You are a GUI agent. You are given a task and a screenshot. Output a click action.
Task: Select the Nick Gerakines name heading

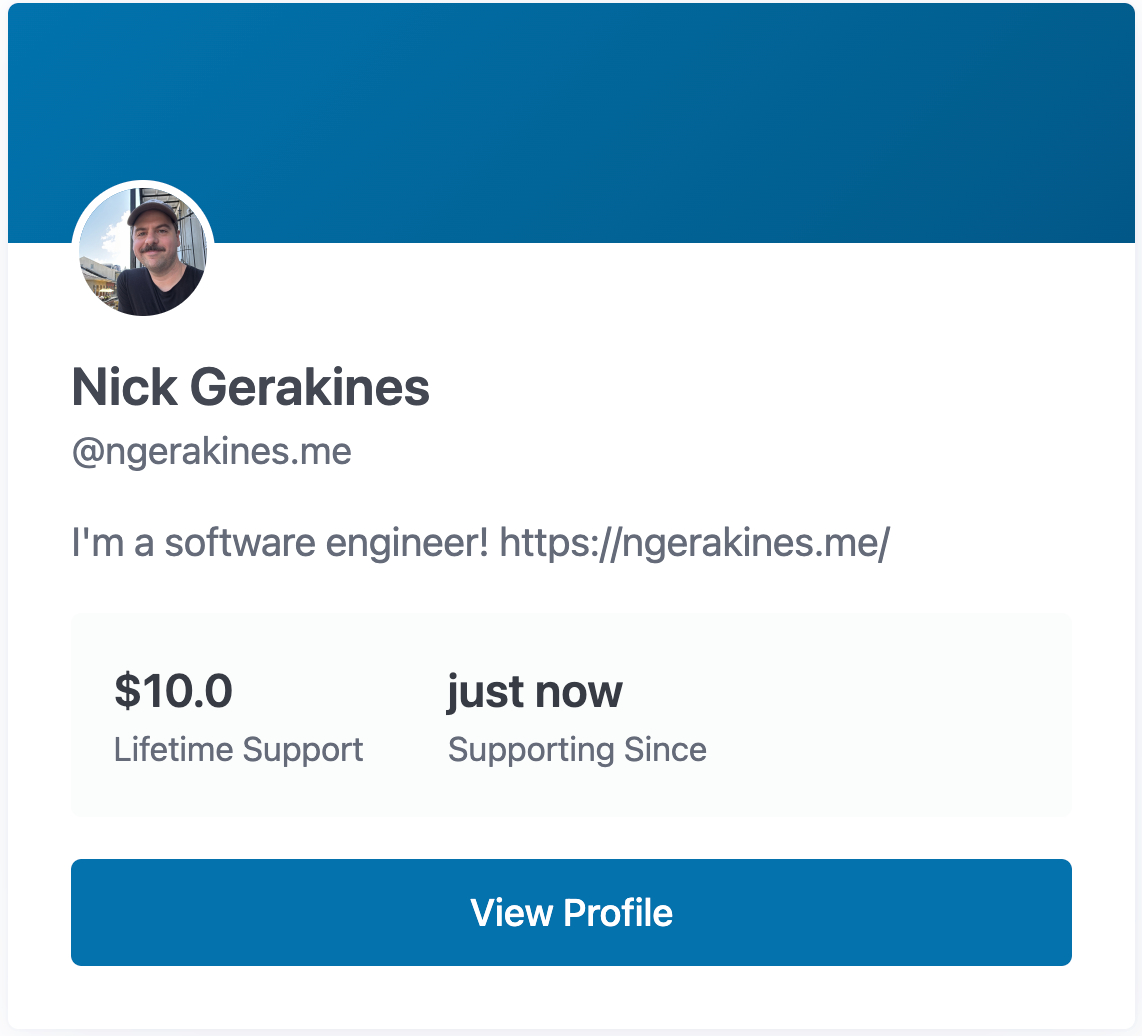click(250, 388)
